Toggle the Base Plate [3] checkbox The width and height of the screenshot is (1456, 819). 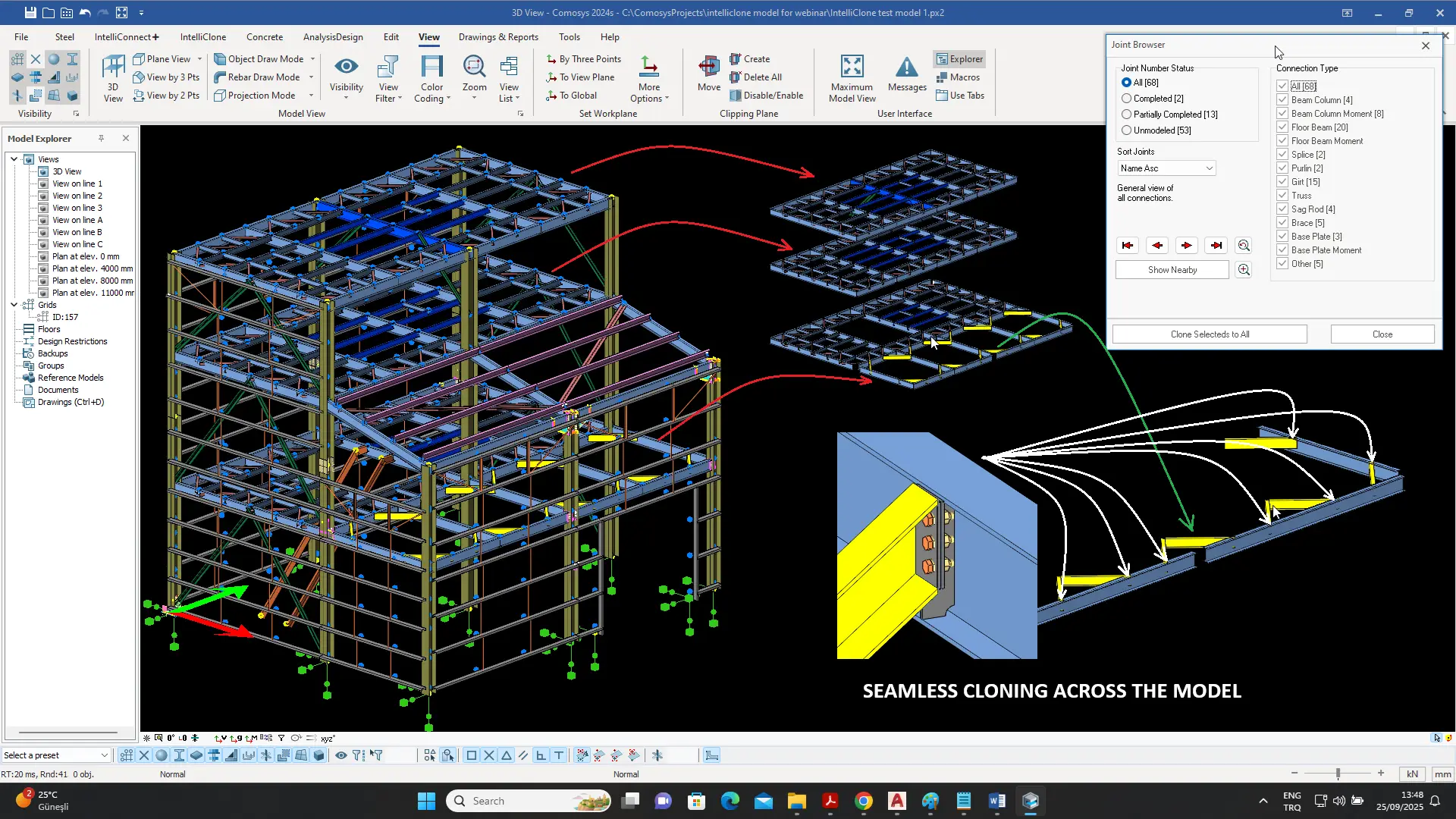coord(1282,237)
